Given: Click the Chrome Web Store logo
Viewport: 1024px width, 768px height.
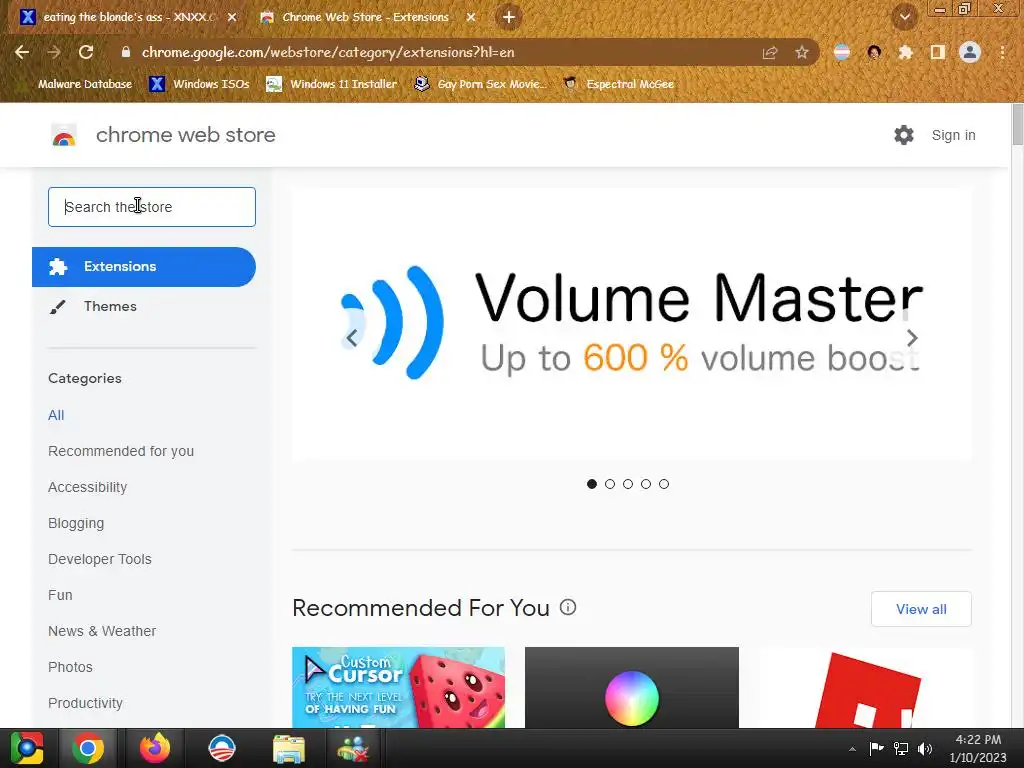Looking at the screenshot, I should 64,135.
